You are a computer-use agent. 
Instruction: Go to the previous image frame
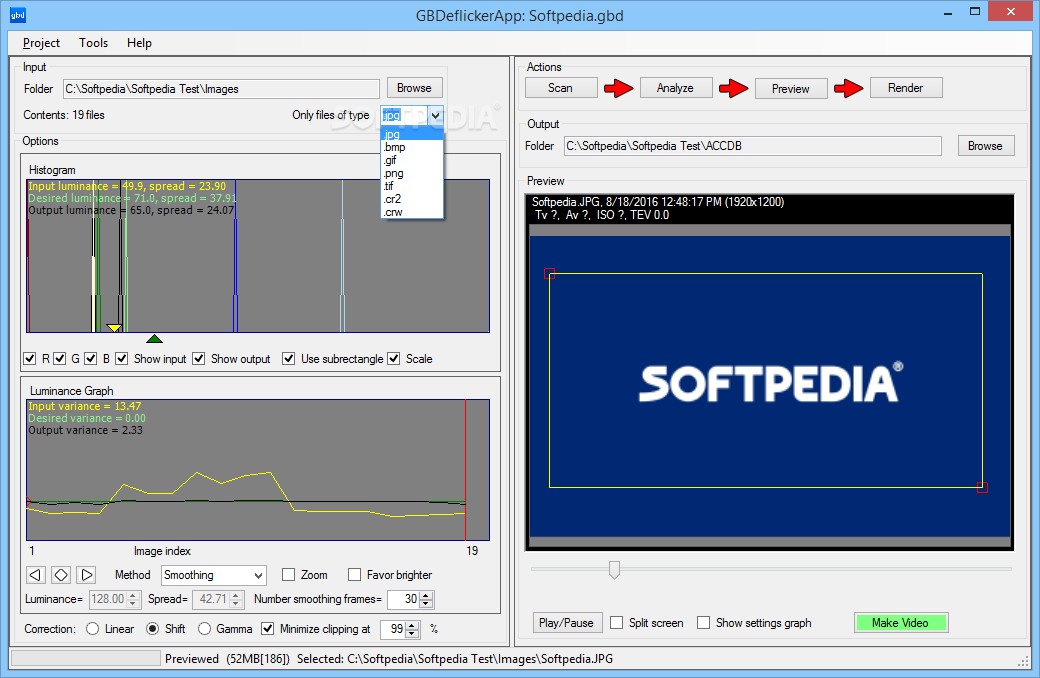[x=36, y=575]
